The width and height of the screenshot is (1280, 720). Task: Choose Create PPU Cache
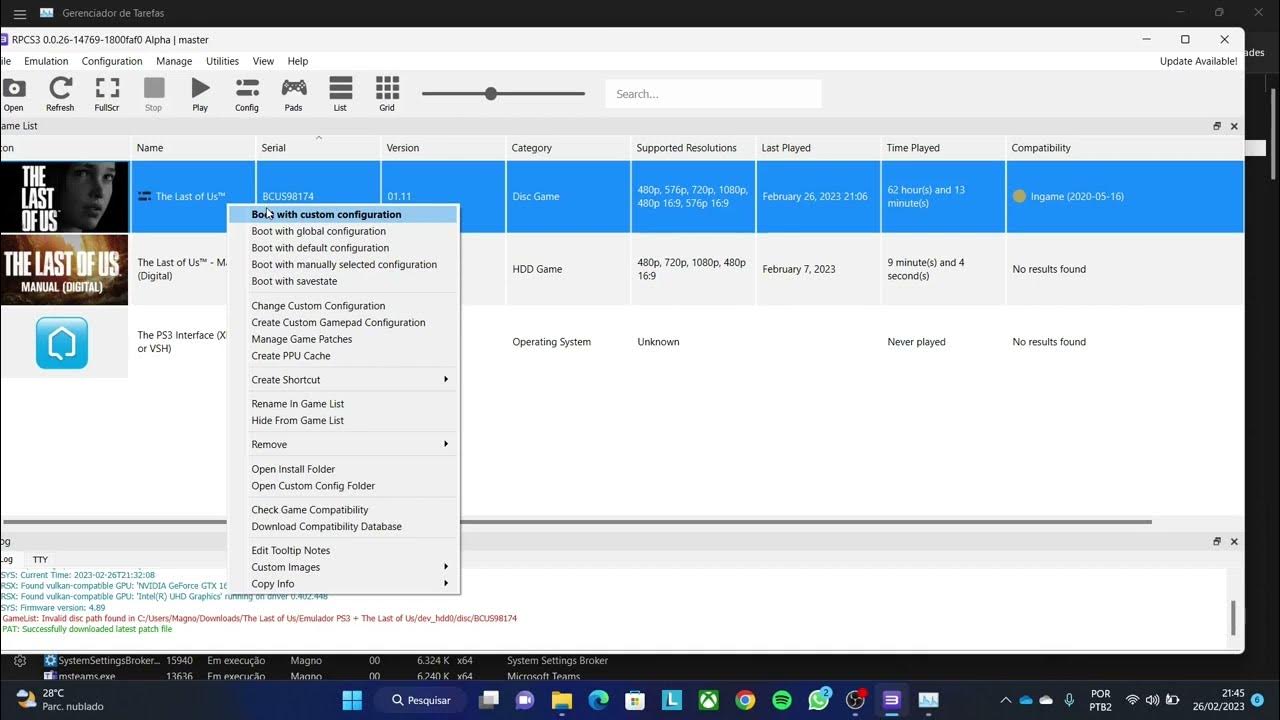click(x=343, y=356)
